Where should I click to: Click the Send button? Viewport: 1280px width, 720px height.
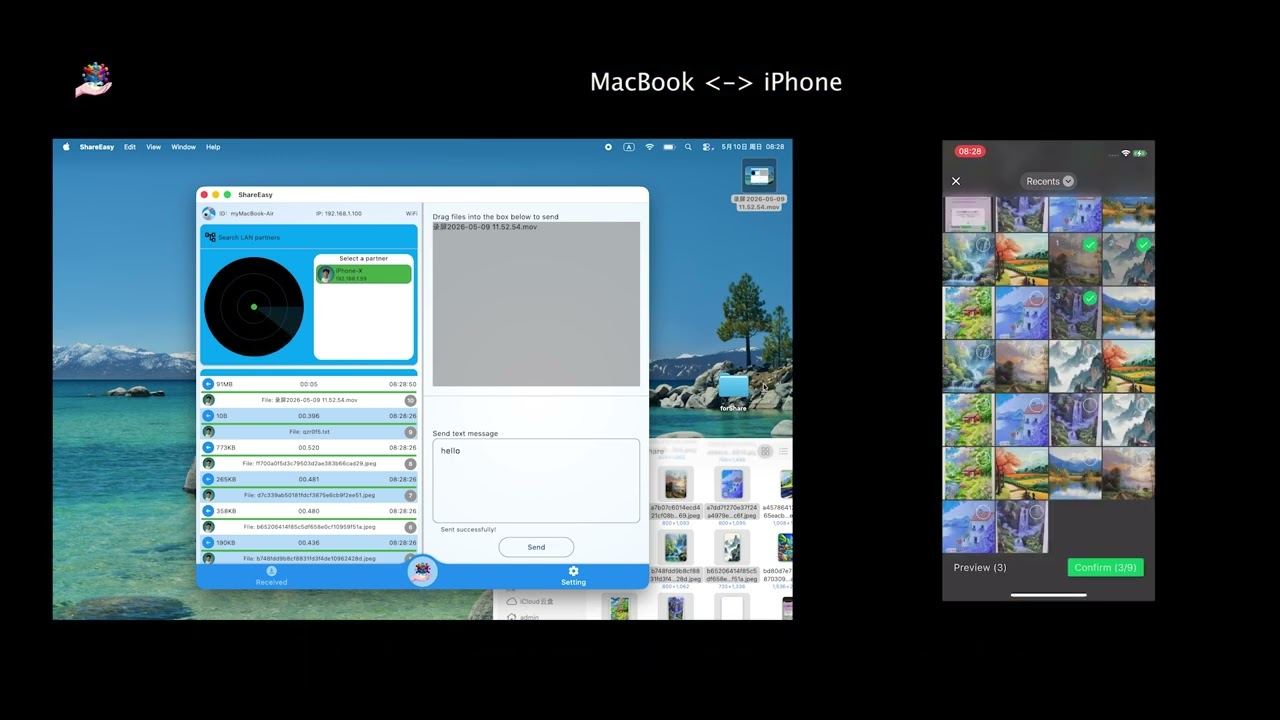[x=536, y=547]
